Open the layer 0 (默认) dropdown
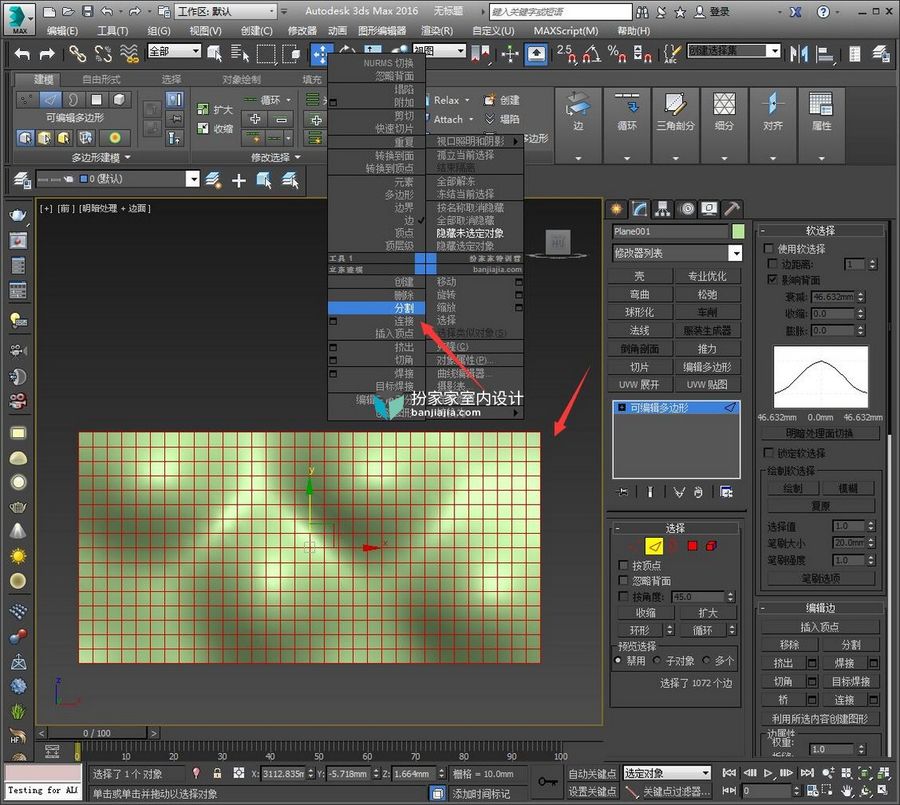 117,179
